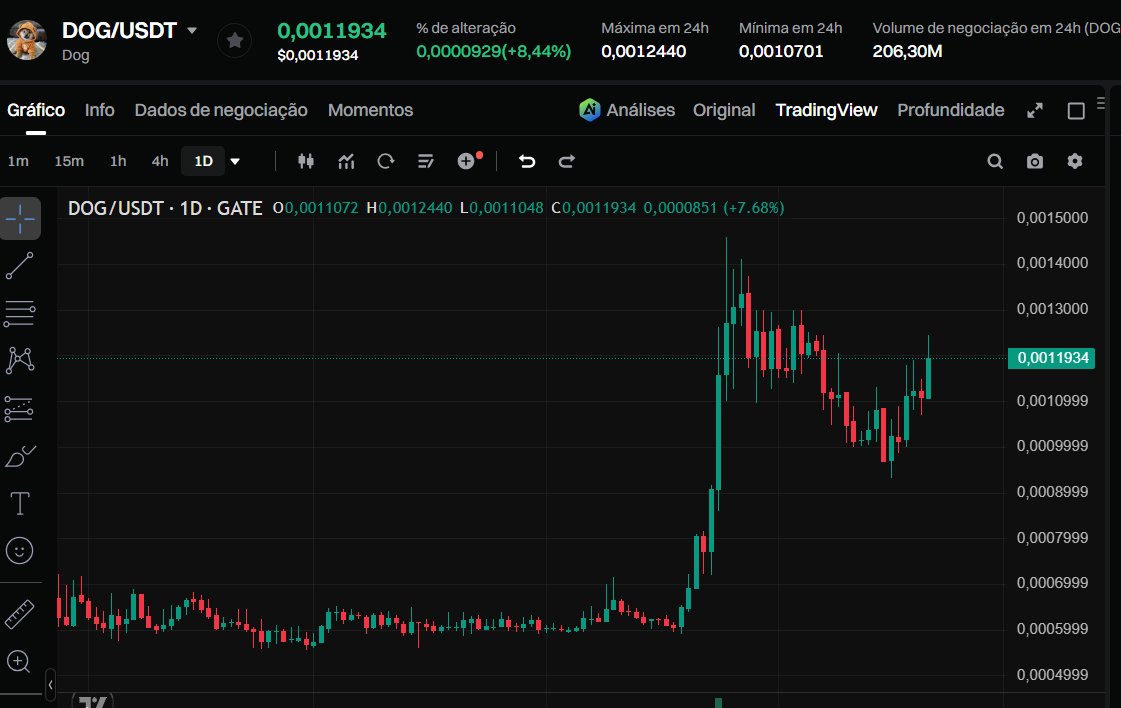
Task: Expand the timeframe dropdown arrow
Action: coord(234,162)
